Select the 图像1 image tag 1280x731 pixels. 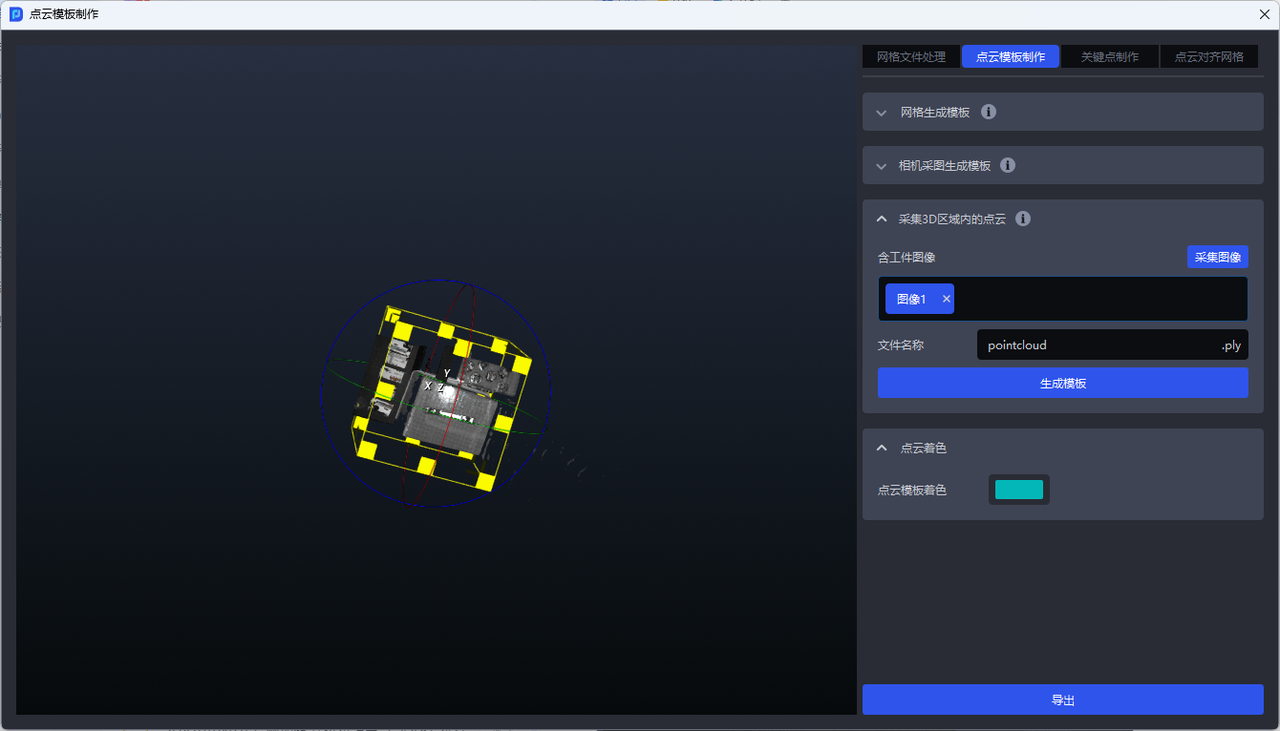point(911,299)
